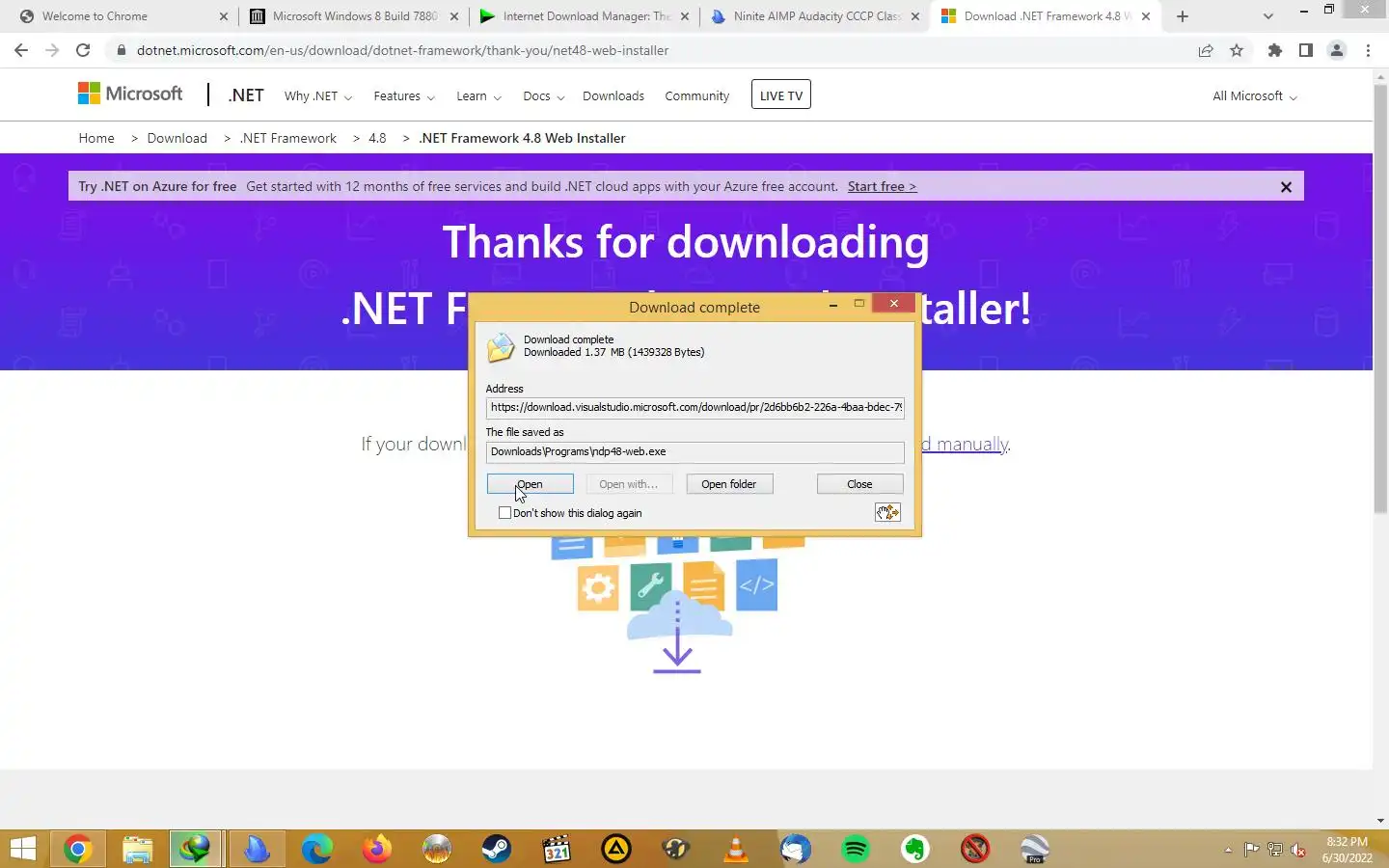Image resolution: width=1389 pixels, height=868 pixels.
Task: Dismiss the Azure free banner
Action: 1286,187
